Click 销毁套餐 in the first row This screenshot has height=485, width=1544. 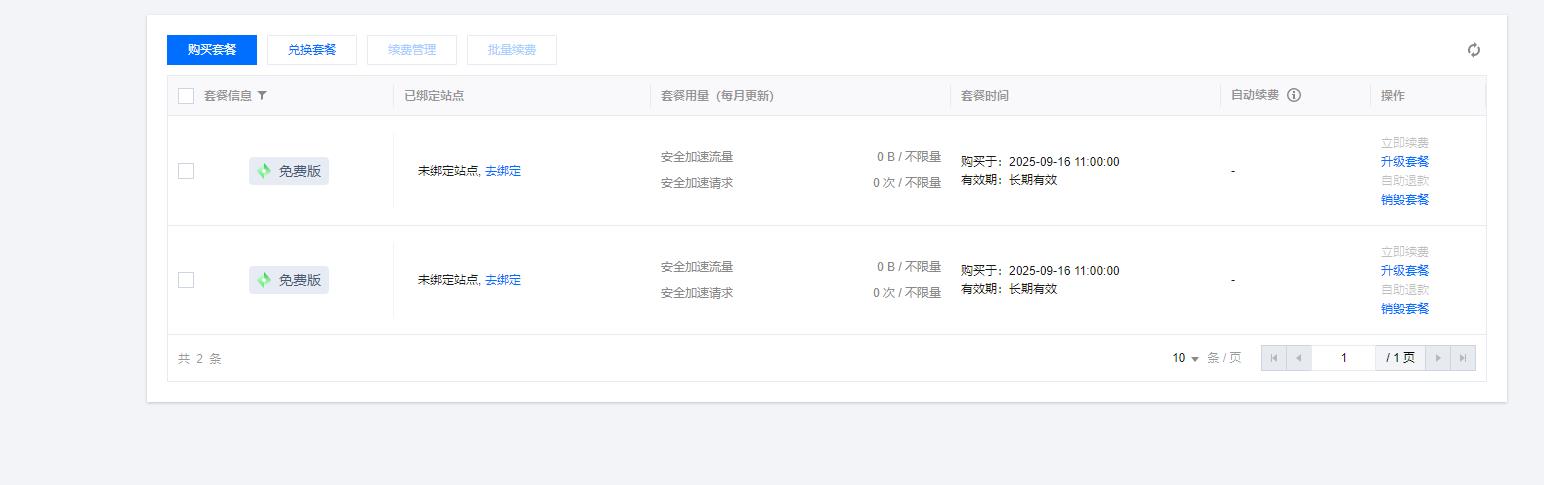[x=1405, y=200]
